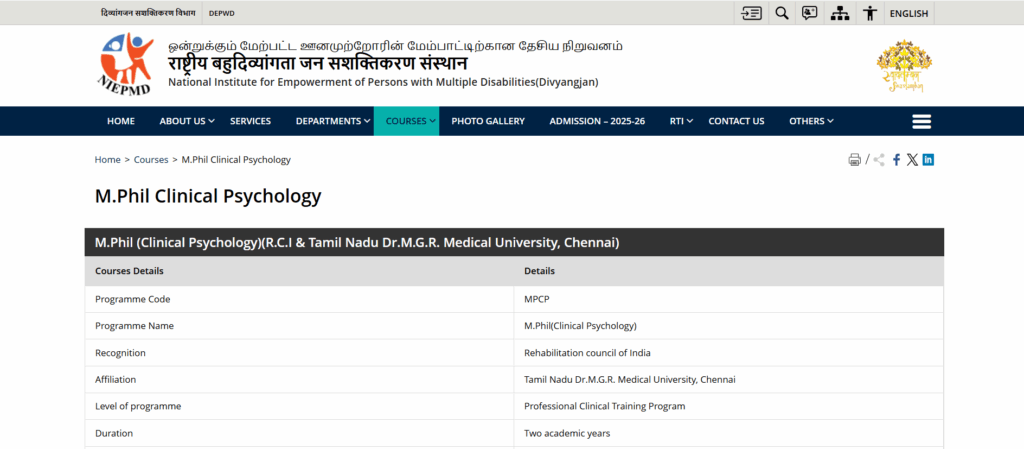Expand the About Us dropdown menu
This screenshot has width=1024, height=449.
(186, 121)
